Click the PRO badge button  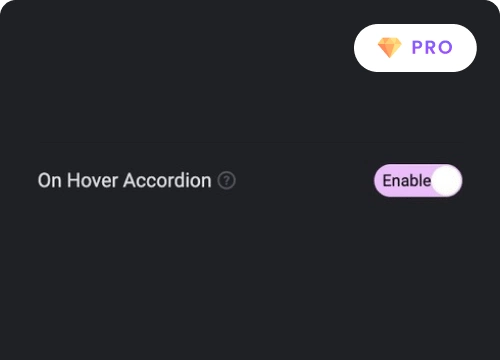[x=415, y=48]
